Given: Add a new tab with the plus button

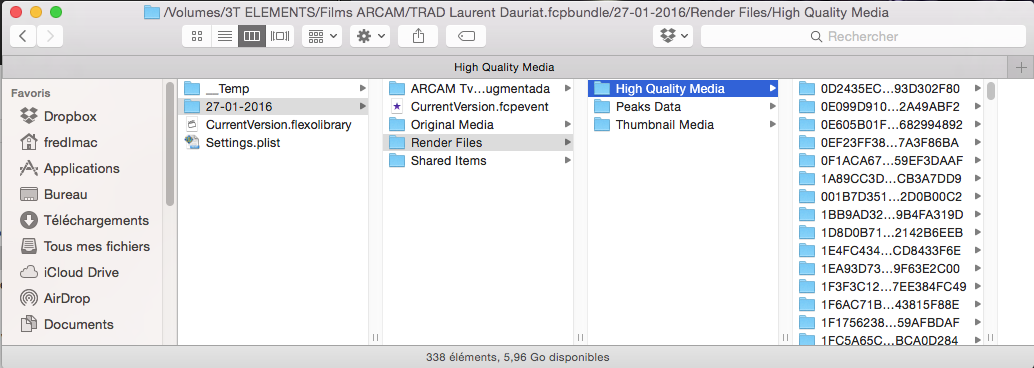Looking at the screenshot, I should [x=1021, y=67].
